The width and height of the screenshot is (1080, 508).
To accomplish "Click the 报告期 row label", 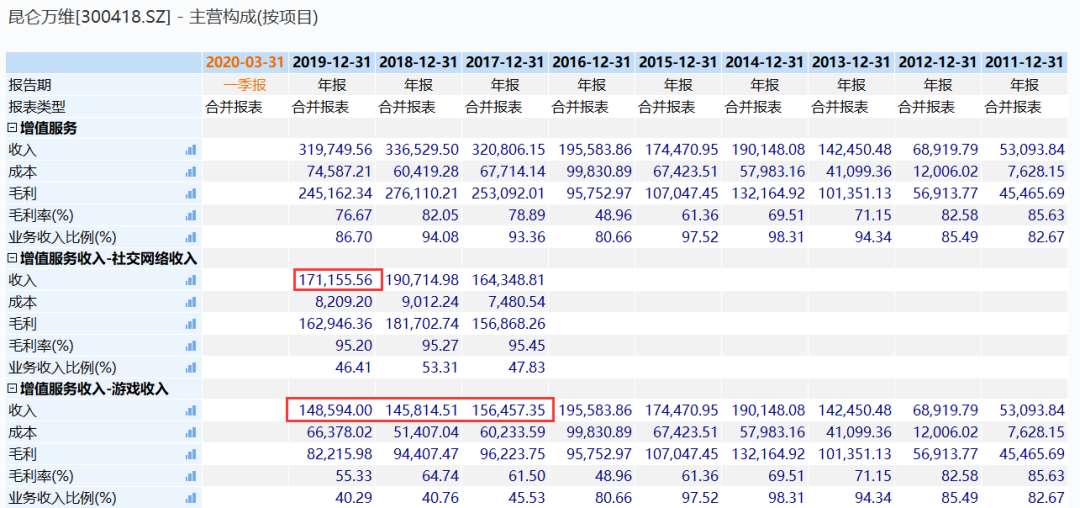I will pyautogui.click(x=30, y=85).
